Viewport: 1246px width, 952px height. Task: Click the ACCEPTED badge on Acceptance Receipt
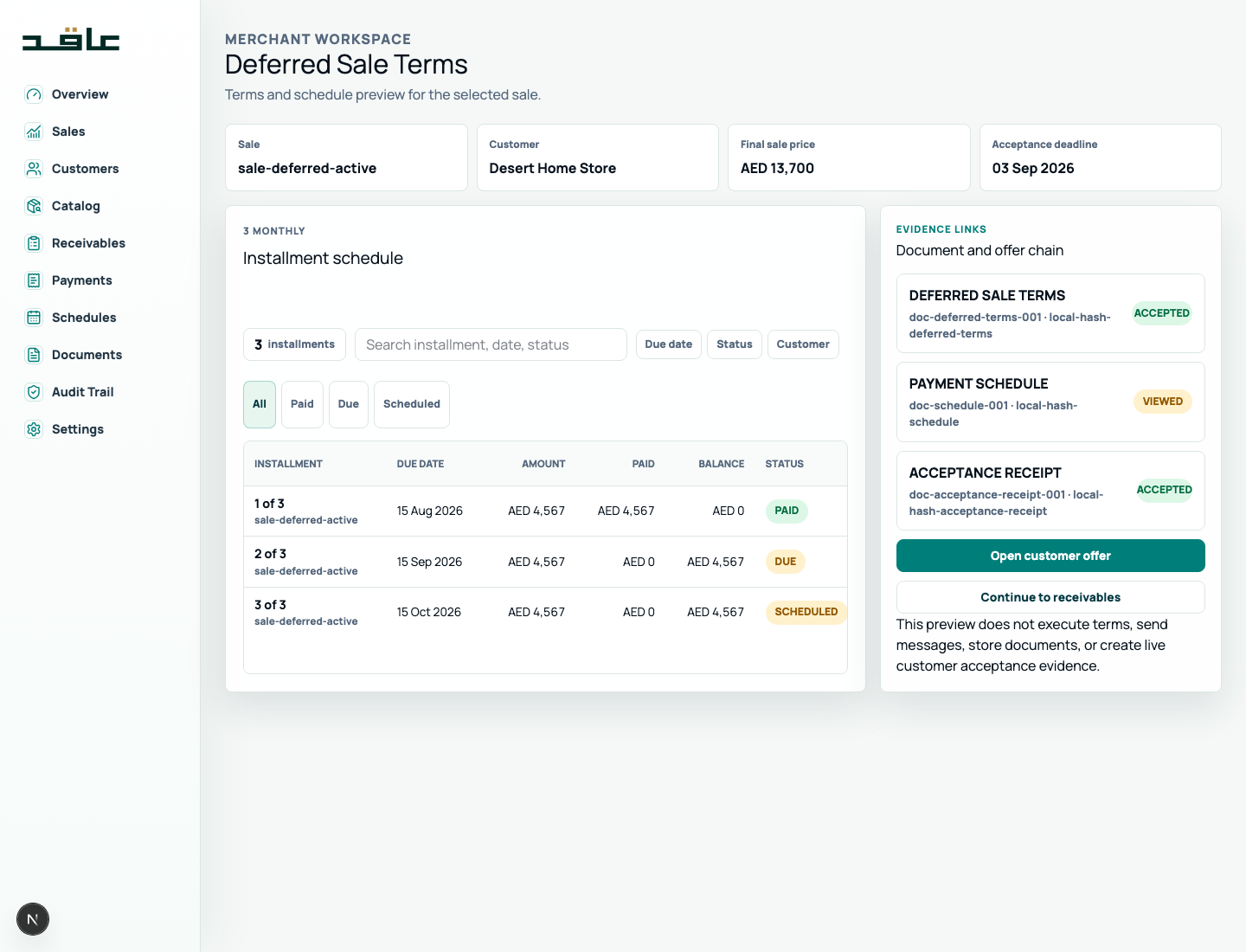pos(1165,490)
